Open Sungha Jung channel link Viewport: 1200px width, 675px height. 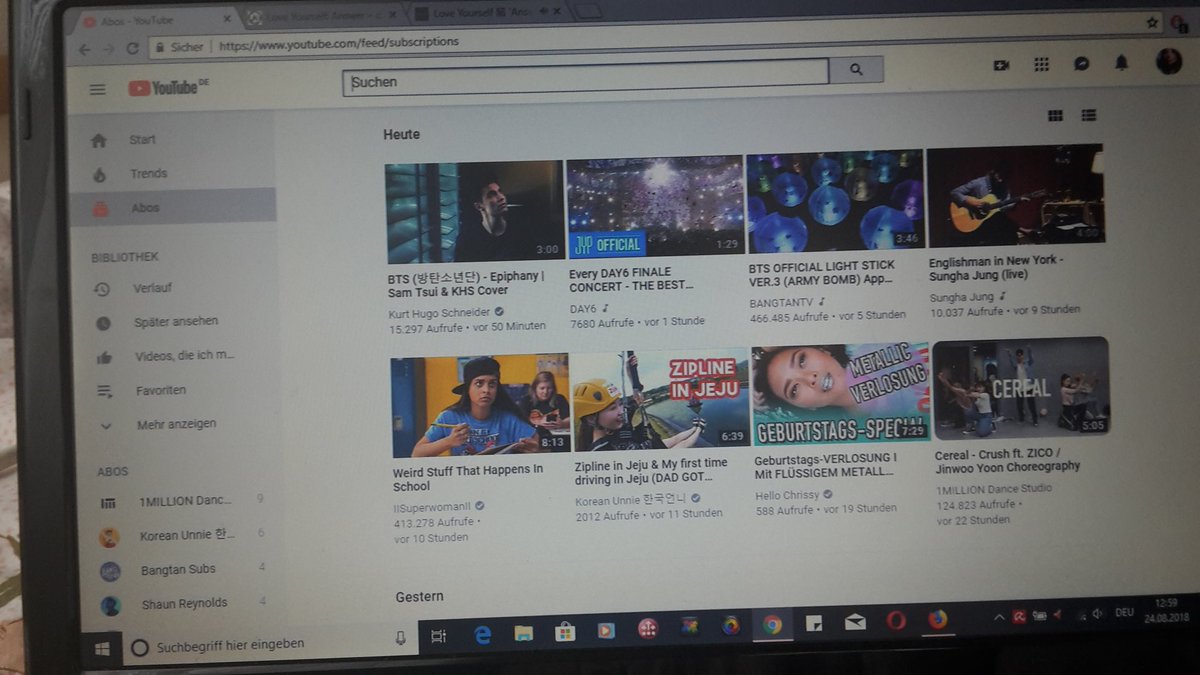[x=961, y=297]
